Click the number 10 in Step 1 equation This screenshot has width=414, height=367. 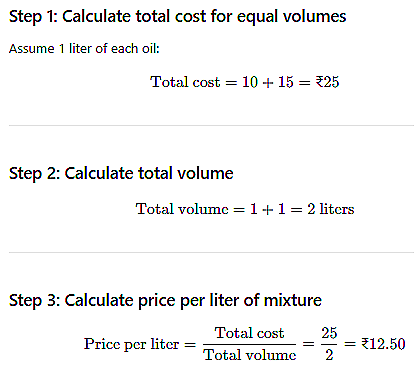[250, 82]
